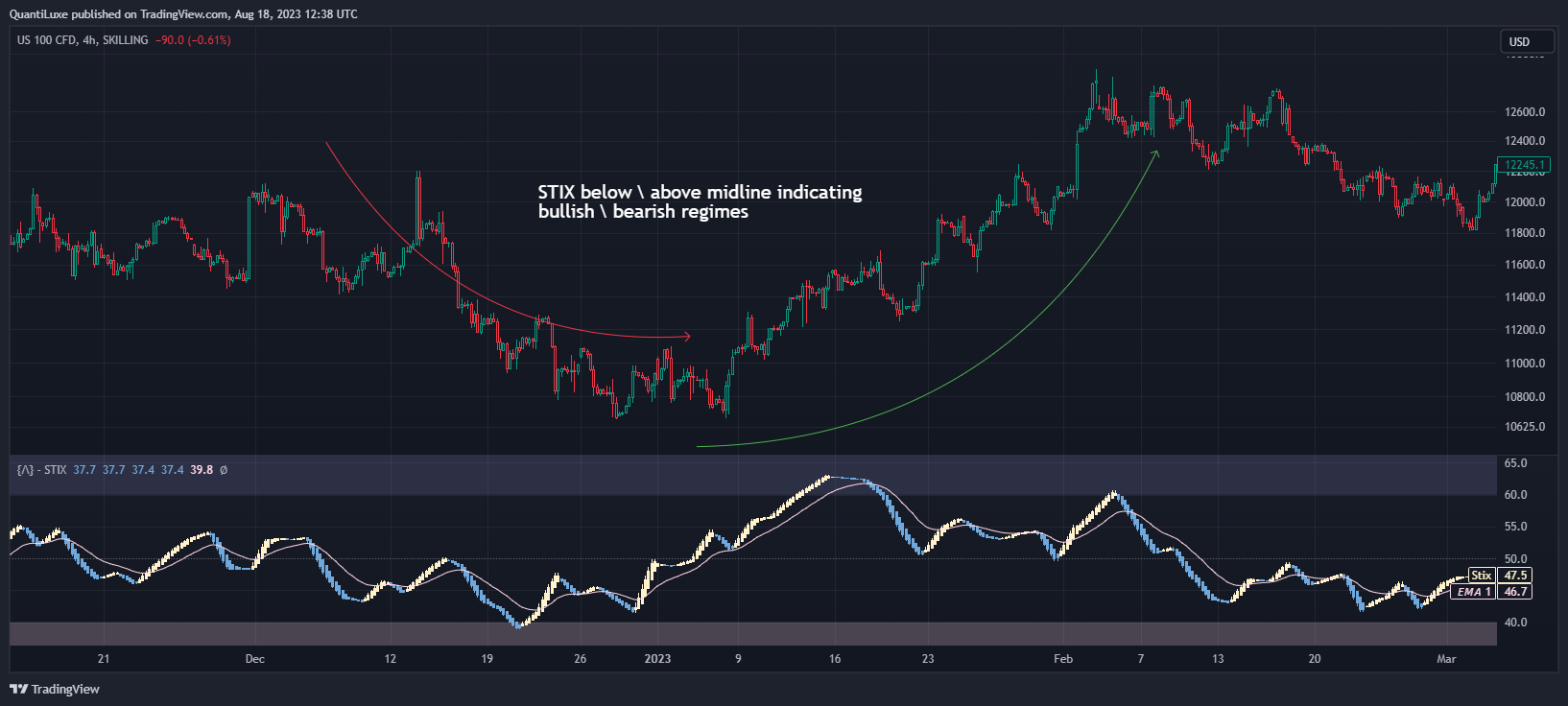
Task: Click the 11600.0 price axis label
Action: (x=1525, y=265)
